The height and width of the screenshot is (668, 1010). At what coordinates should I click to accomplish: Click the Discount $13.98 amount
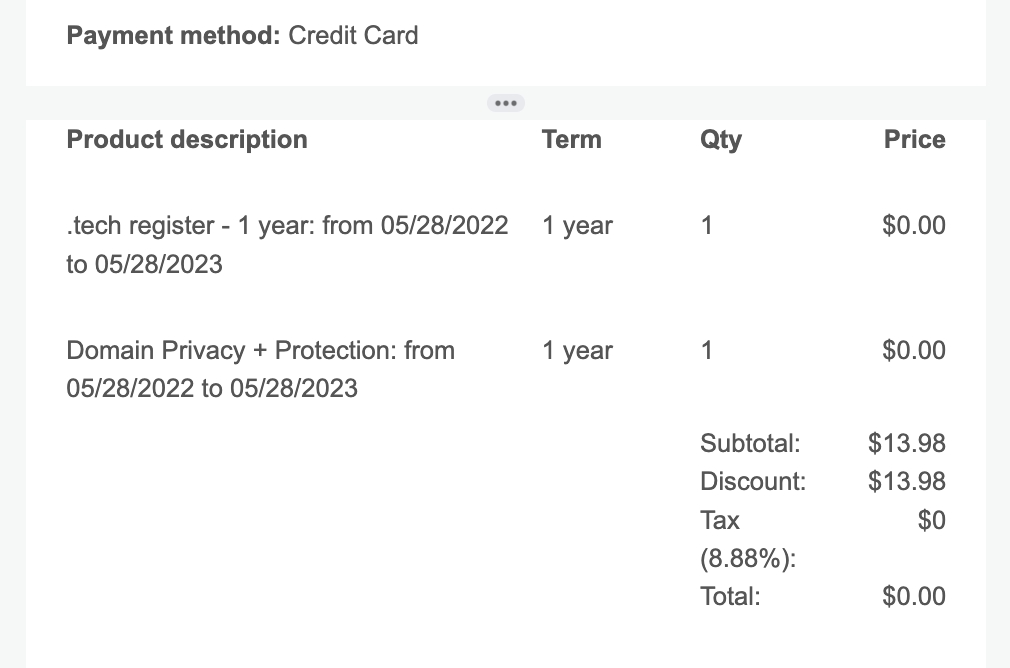pyautogui.click(x=906, y=481)
